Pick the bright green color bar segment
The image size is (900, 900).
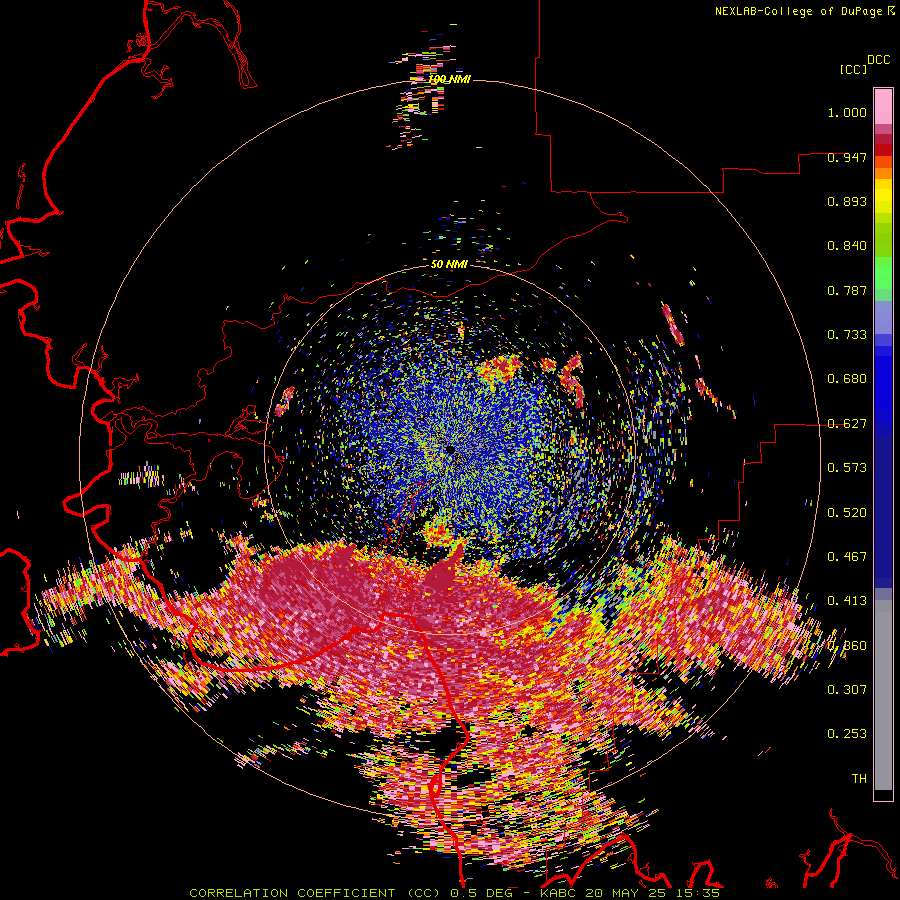tap(883, 272)
